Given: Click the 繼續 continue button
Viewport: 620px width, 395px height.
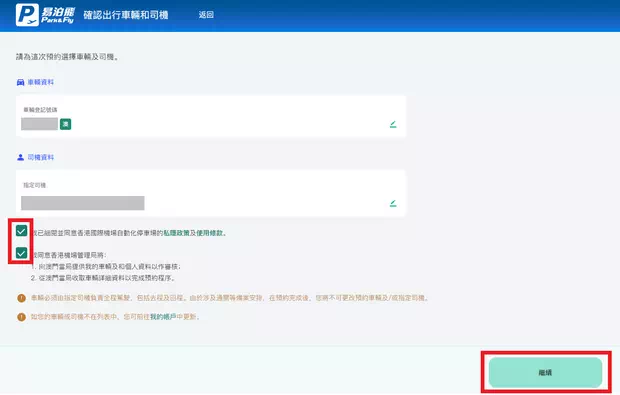Looking at the screenshot, I should 545,372.
